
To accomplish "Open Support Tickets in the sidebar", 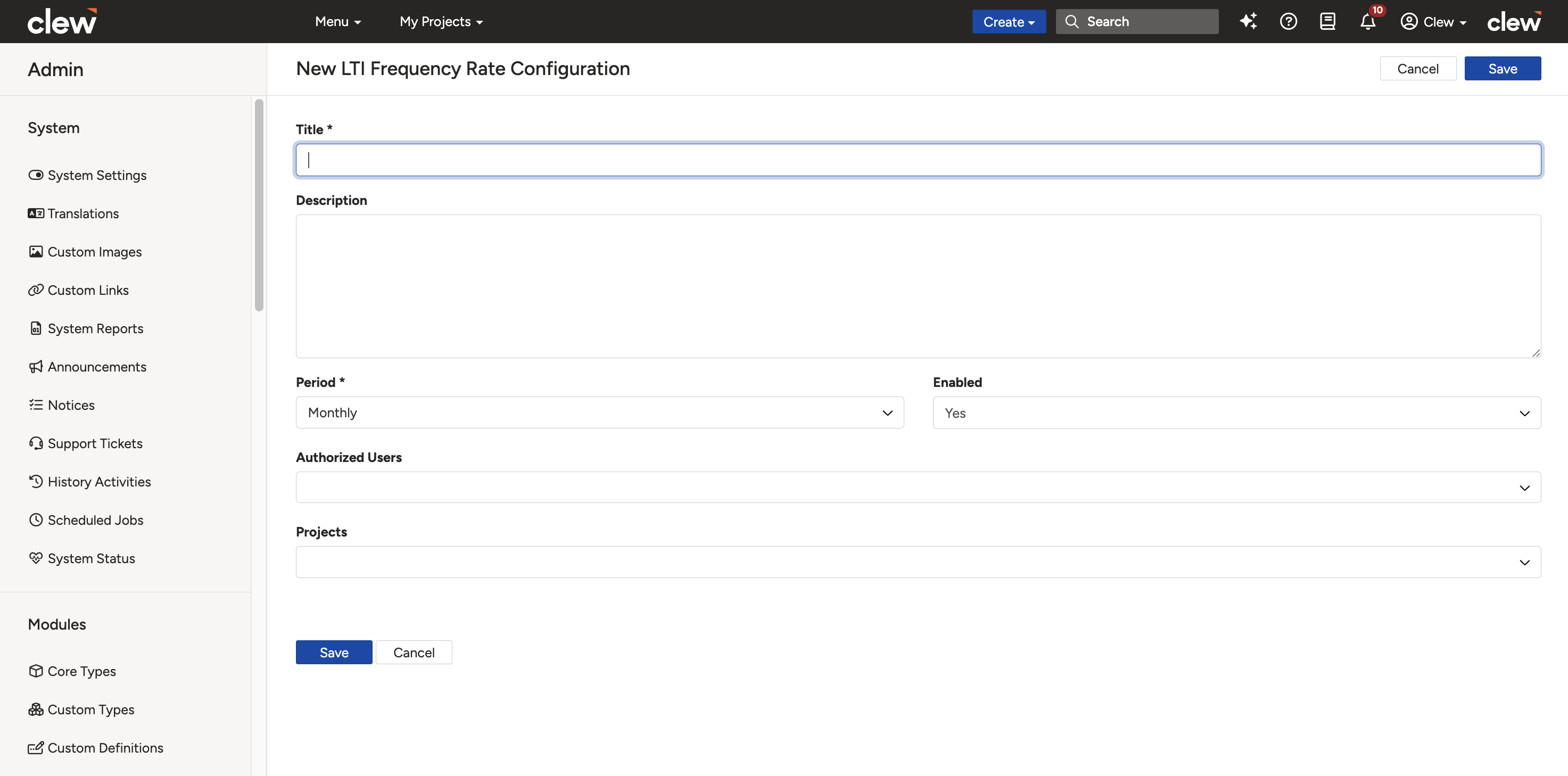I will (x=95, y=444).
